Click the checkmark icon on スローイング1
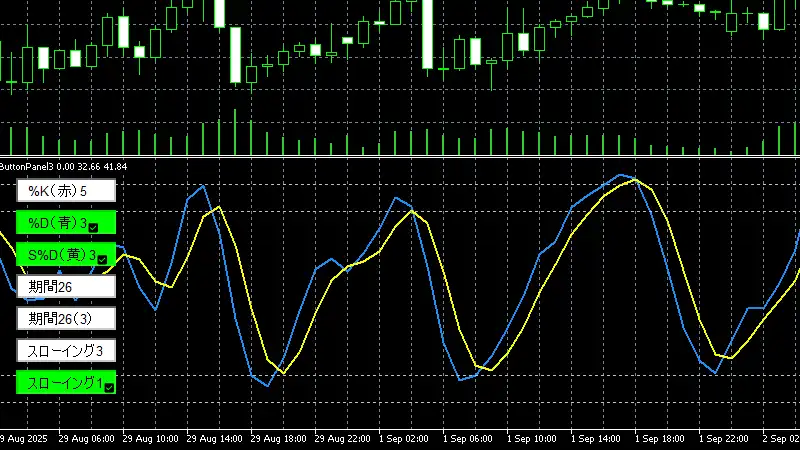 point(109,387)
